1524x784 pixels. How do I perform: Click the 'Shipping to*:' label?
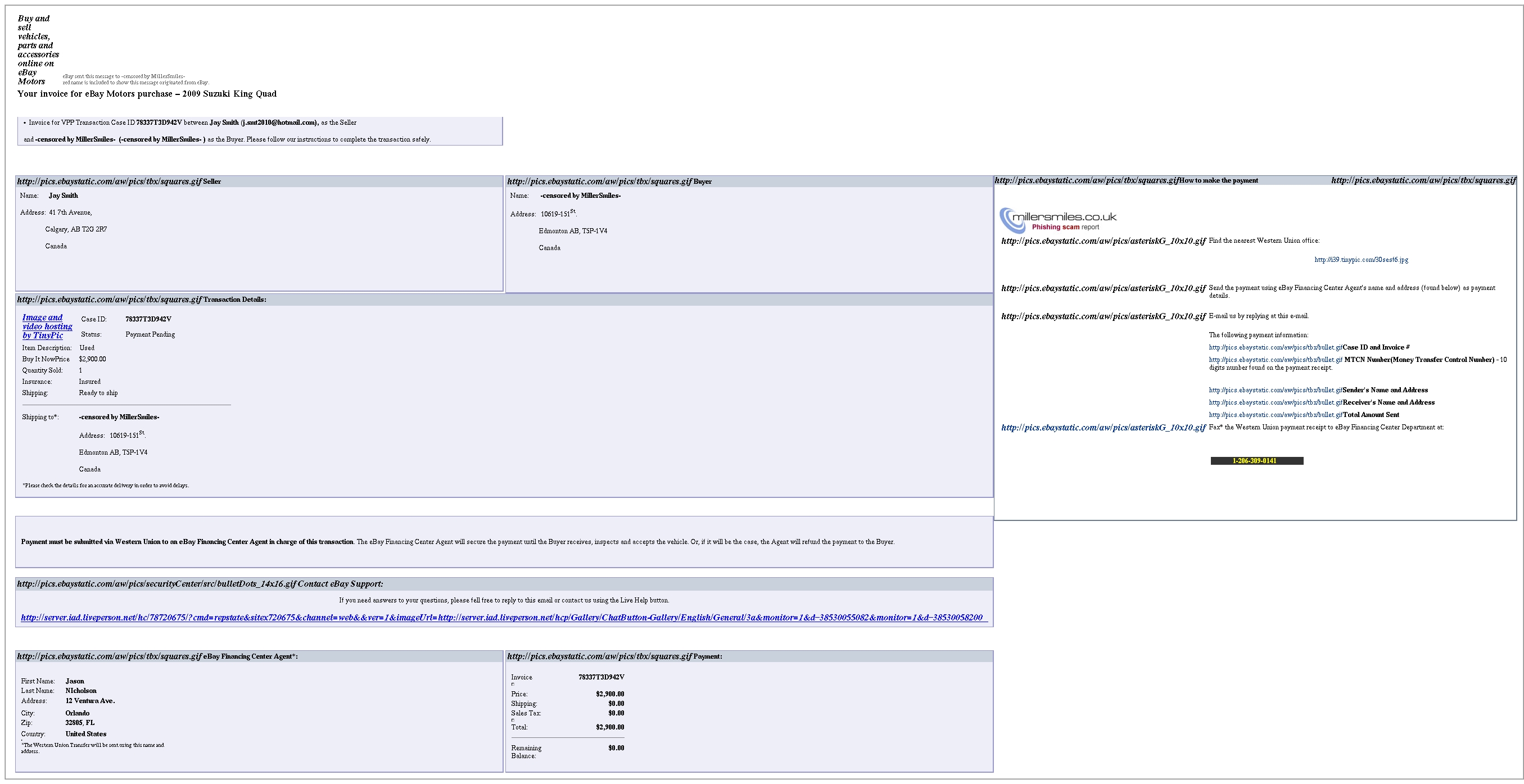pyautogui.click(x=40, y=418)
